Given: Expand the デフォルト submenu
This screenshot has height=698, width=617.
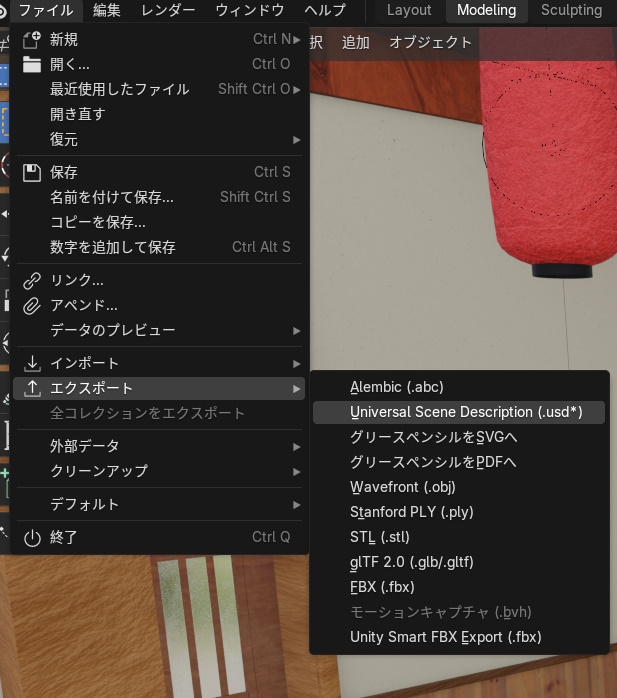Looking at the screenshot, I should click(159, 504).
